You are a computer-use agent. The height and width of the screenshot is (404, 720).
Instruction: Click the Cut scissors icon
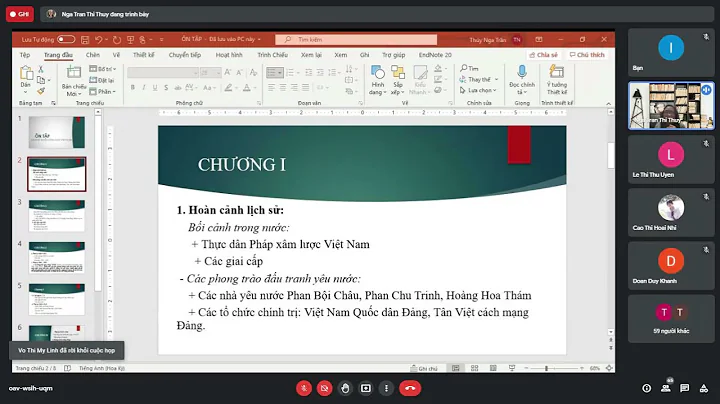click(41, 69)
